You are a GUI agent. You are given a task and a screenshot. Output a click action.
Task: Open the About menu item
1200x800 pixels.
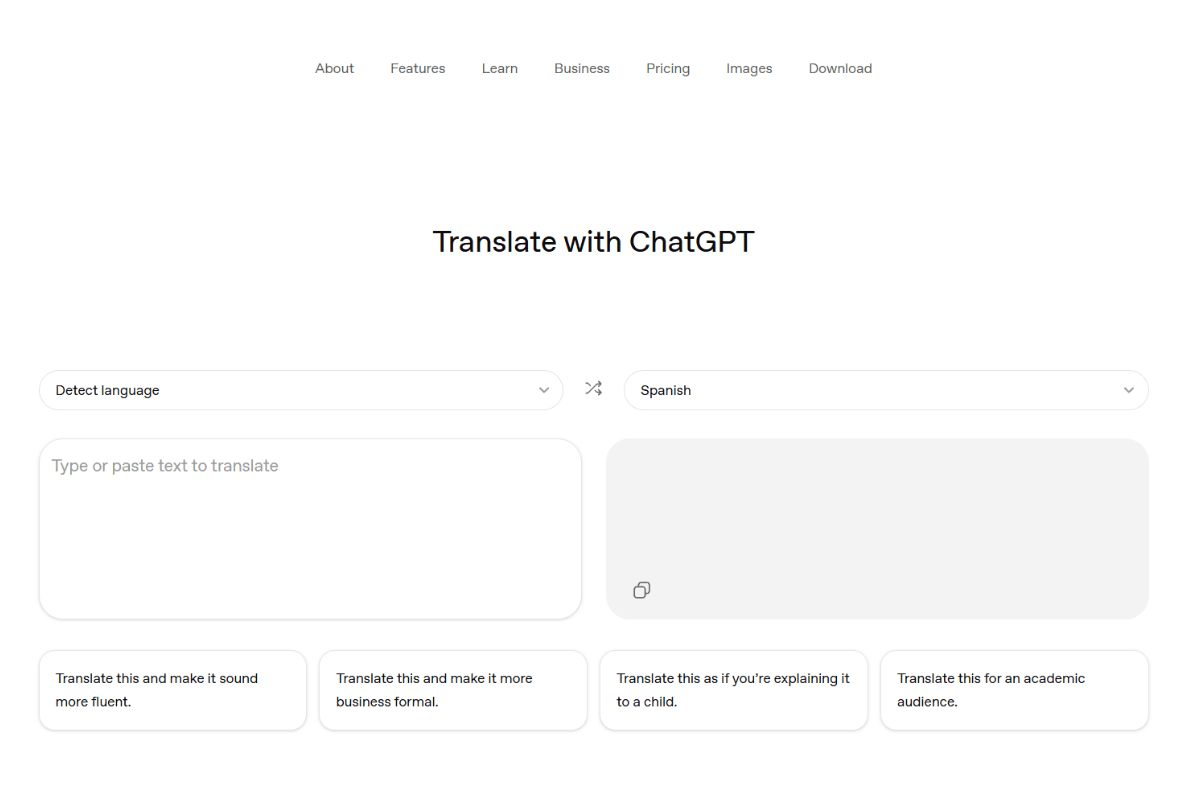pos(334,68)
